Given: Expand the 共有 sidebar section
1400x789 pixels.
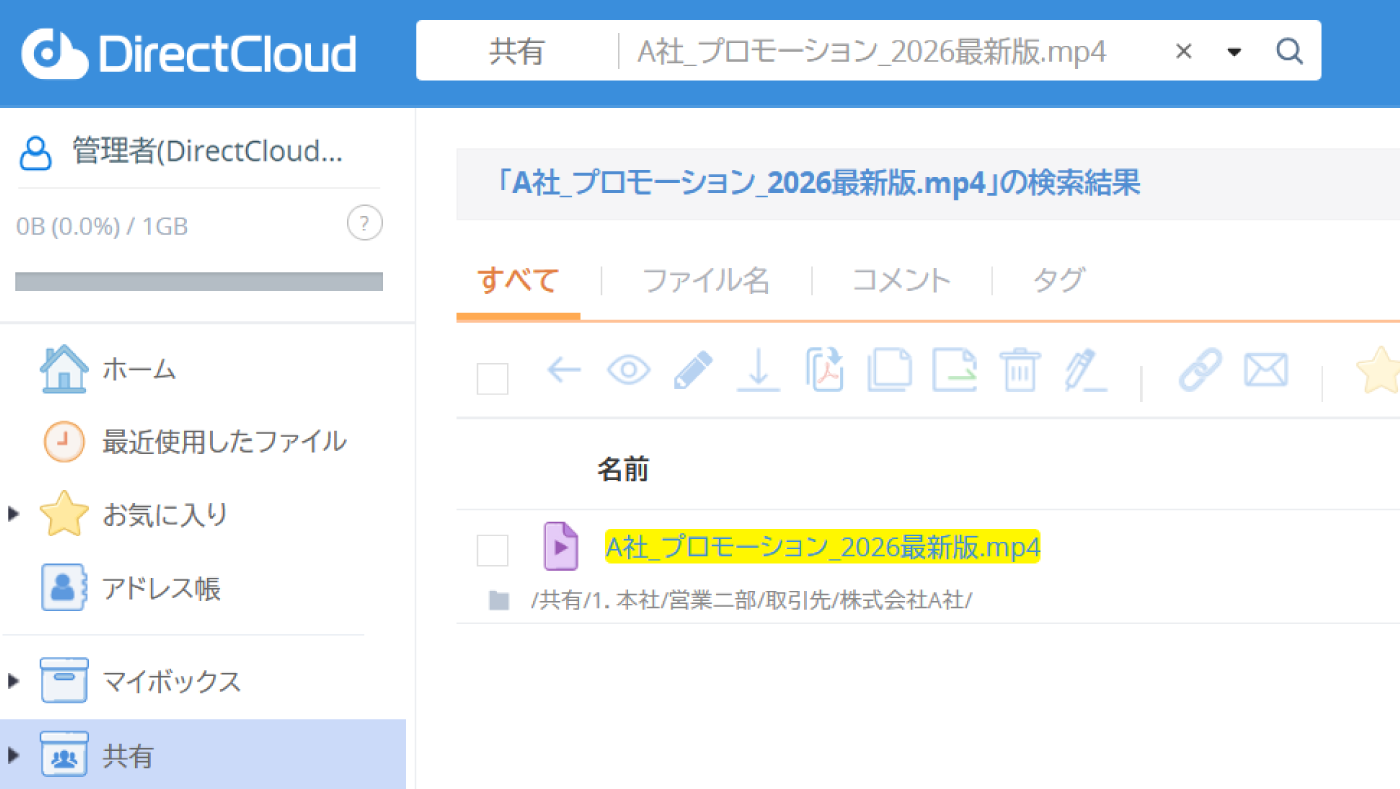Looking at the screenshot, I should [14, 755].
